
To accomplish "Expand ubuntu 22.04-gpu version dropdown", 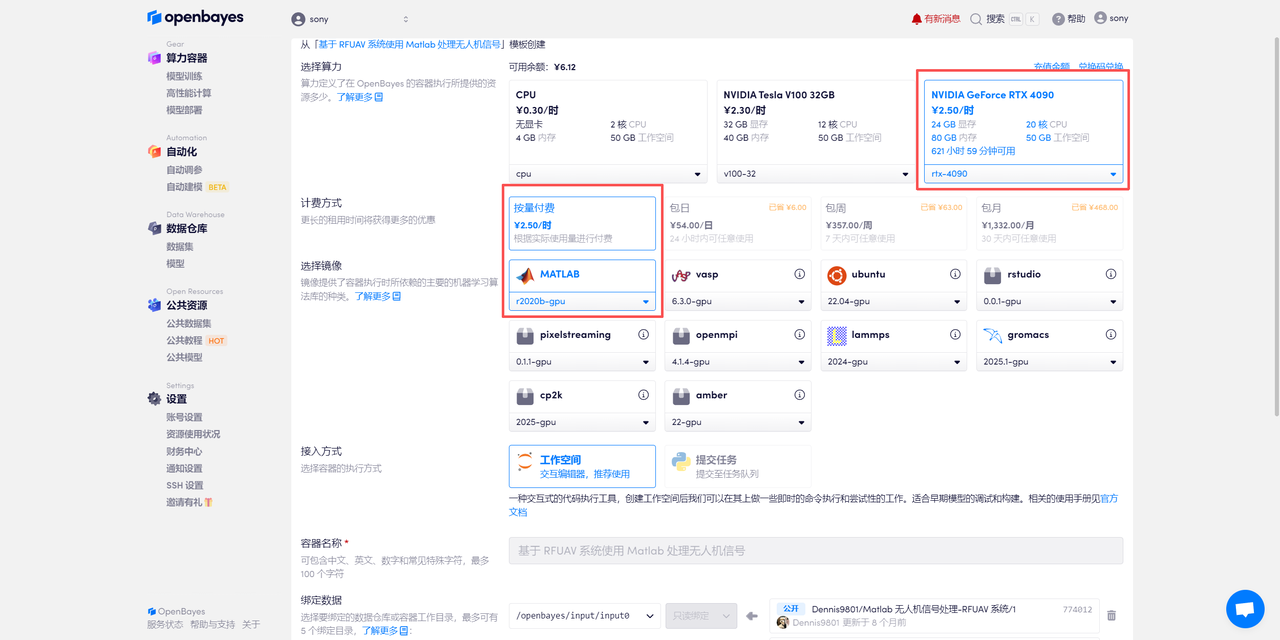I will click(x=894, y=301).
